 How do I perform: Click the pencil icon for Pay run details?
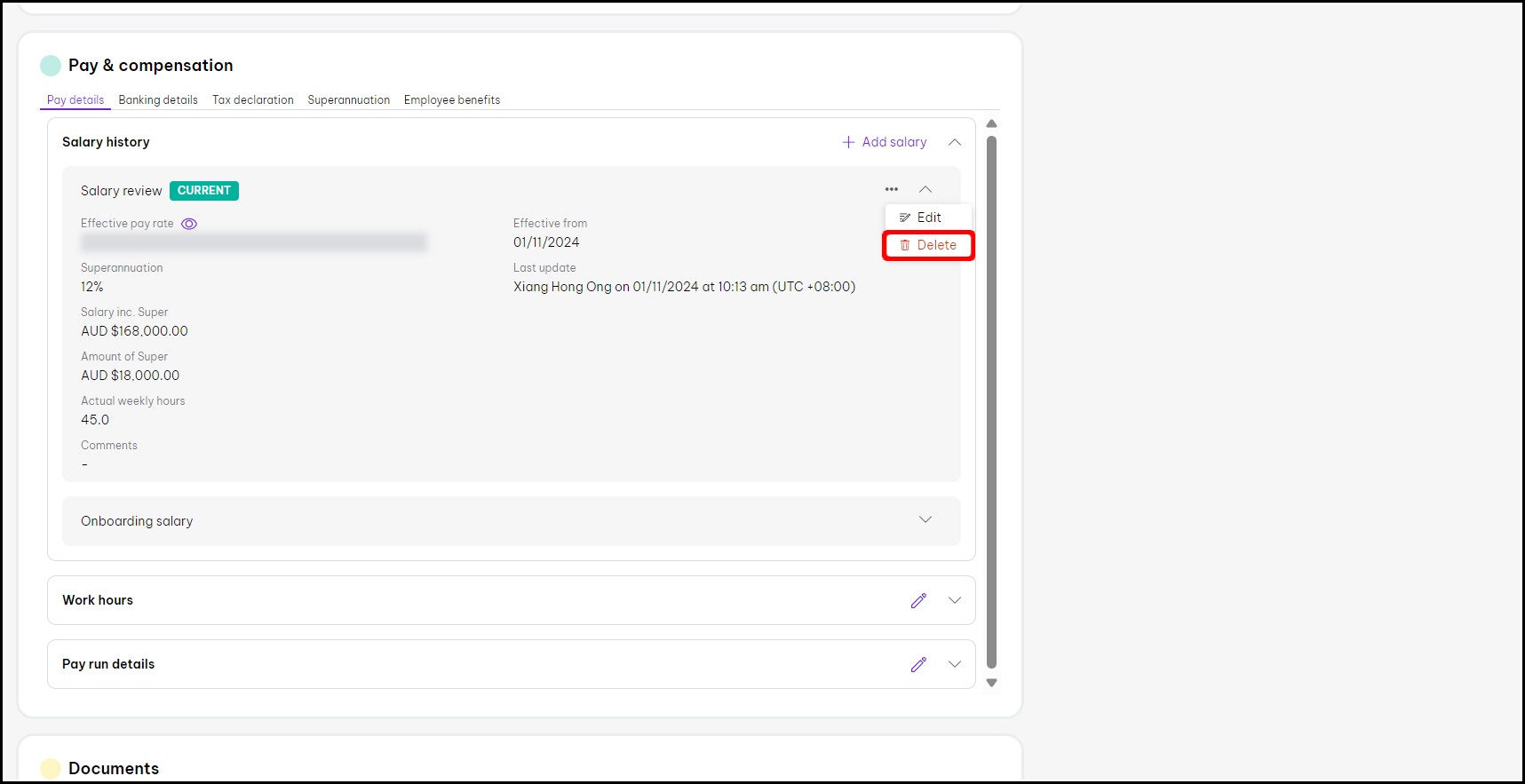pyautogui.click(x=918, y=664)
